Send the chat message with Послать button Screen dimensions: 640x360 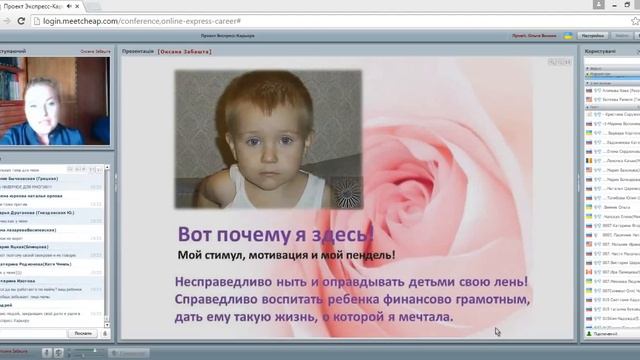[x=83, y=333]
